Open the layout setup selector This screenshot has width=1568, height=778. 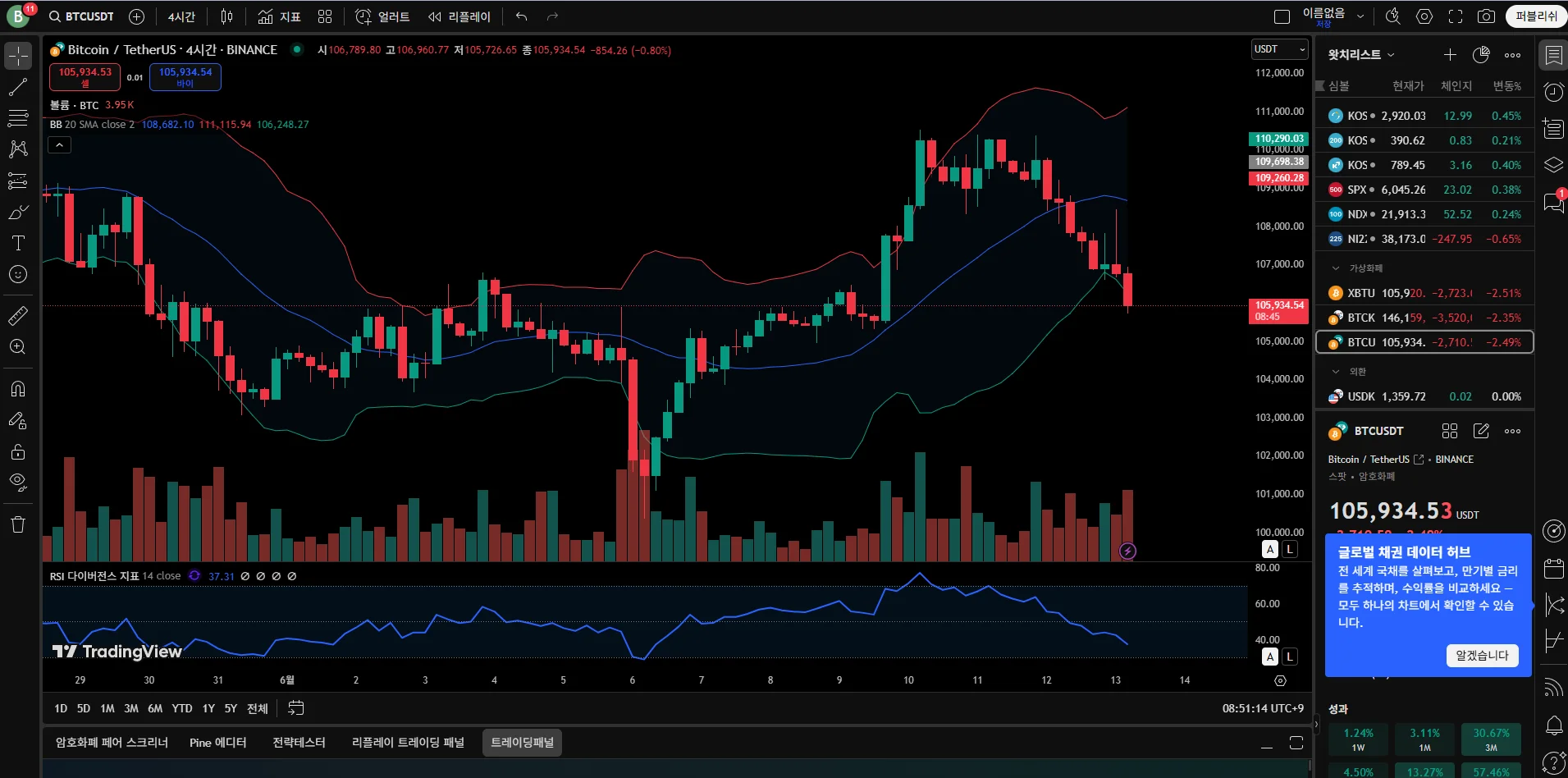(x=1282, y=16)
